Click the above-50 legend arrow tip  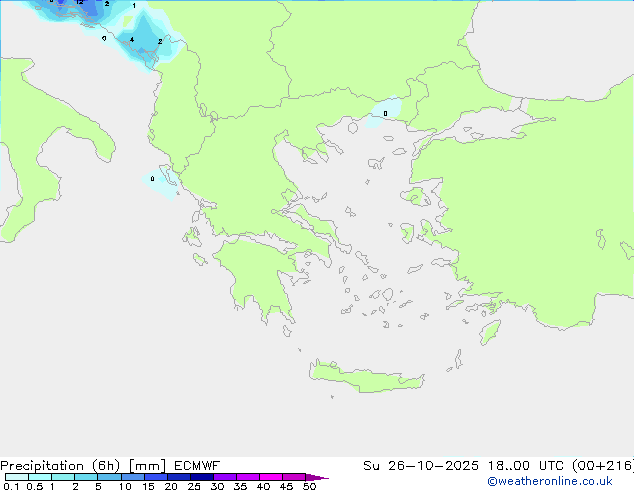[317, 477]
